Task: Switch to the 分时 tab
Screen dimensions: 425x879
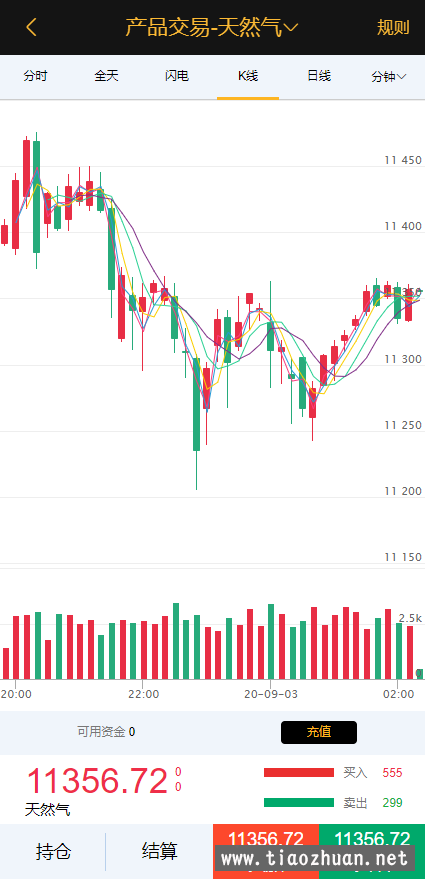Action: pyautogui.click(x=35, y=76)
